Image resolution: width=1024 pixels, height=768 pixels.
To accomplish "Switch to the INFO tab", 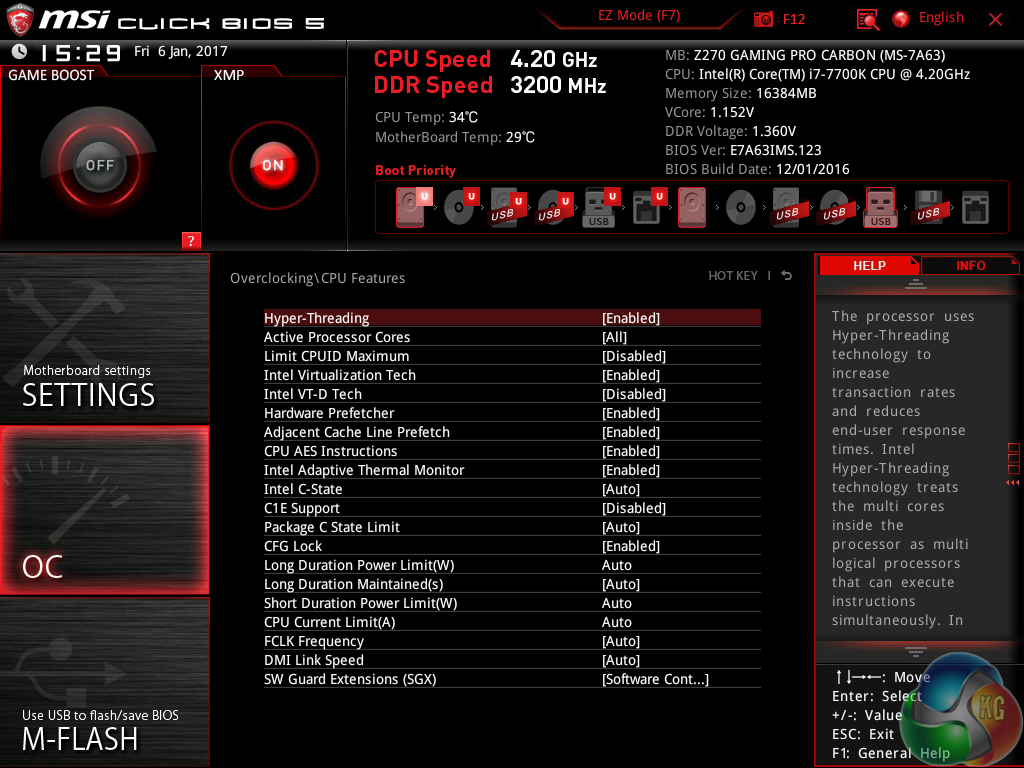I will coord(970,266).
